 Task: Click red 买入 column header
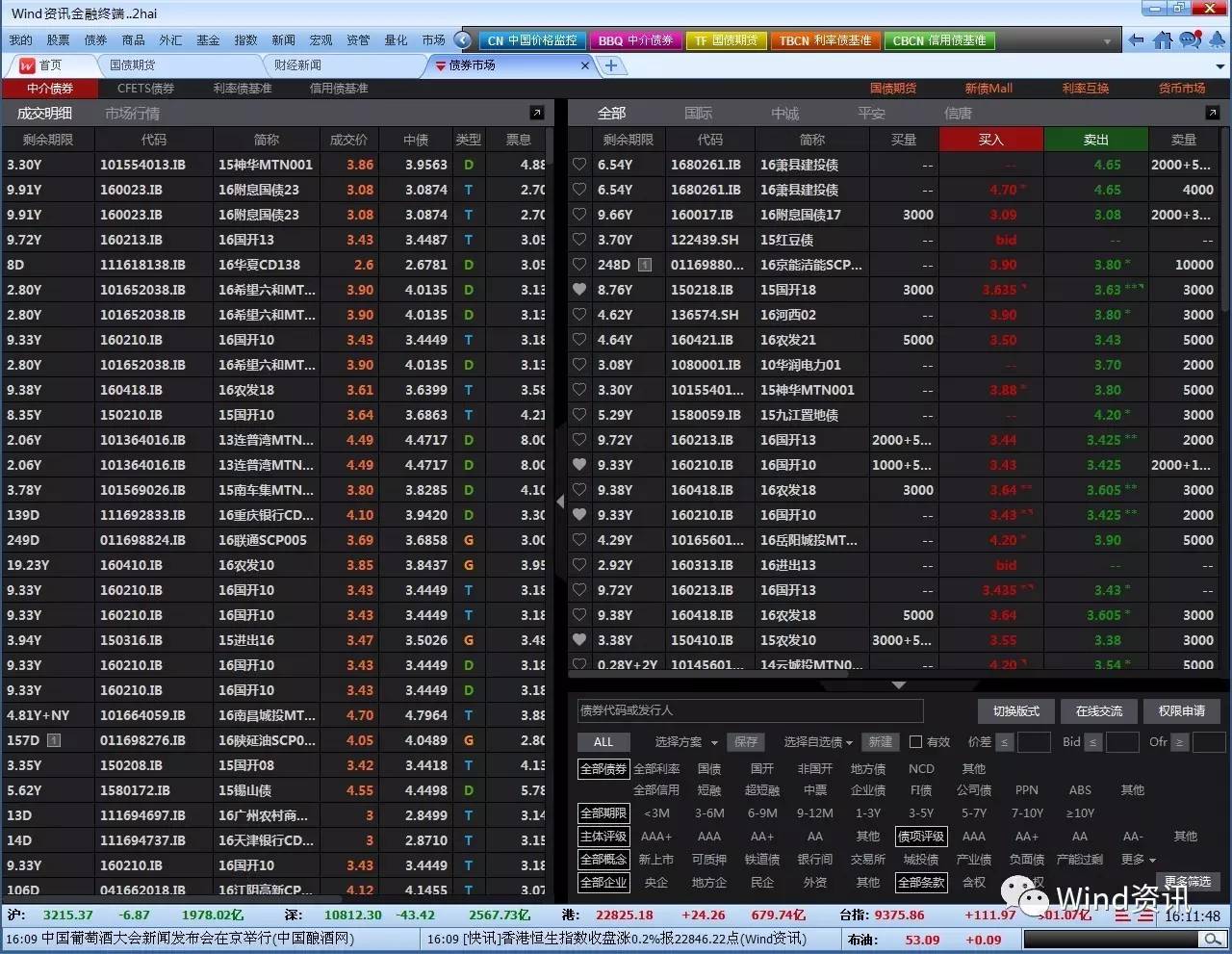point(990,140)
